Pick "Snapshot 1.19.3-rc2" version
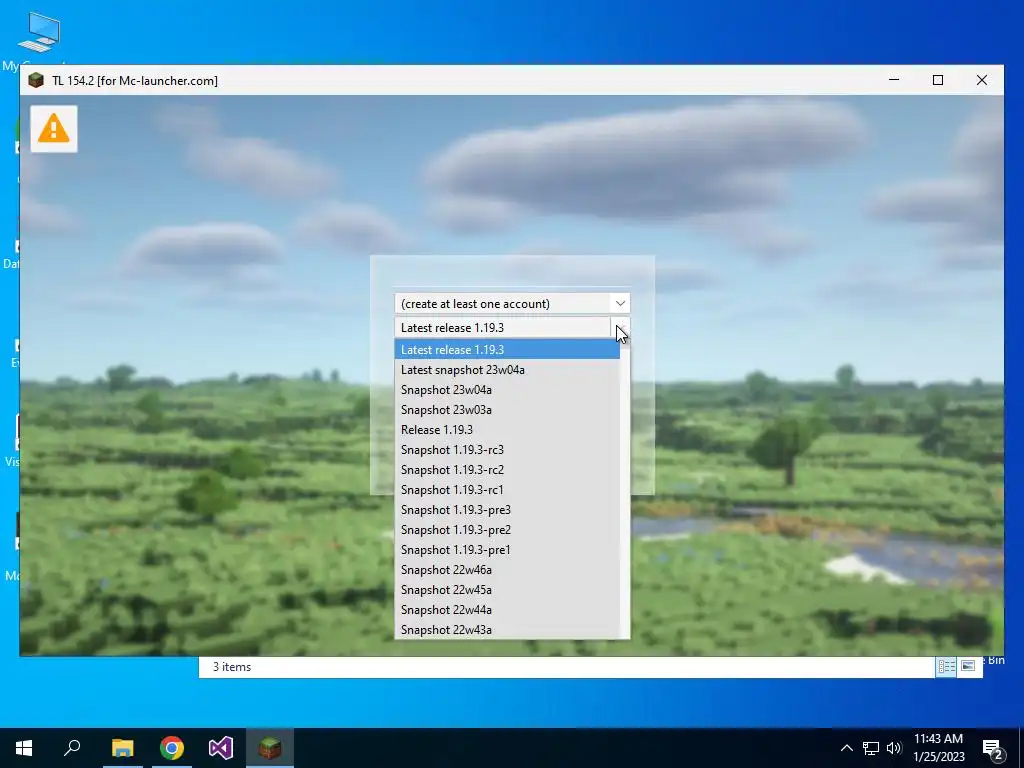Viewport: 1024px width, 768px height. click(507, 470)
